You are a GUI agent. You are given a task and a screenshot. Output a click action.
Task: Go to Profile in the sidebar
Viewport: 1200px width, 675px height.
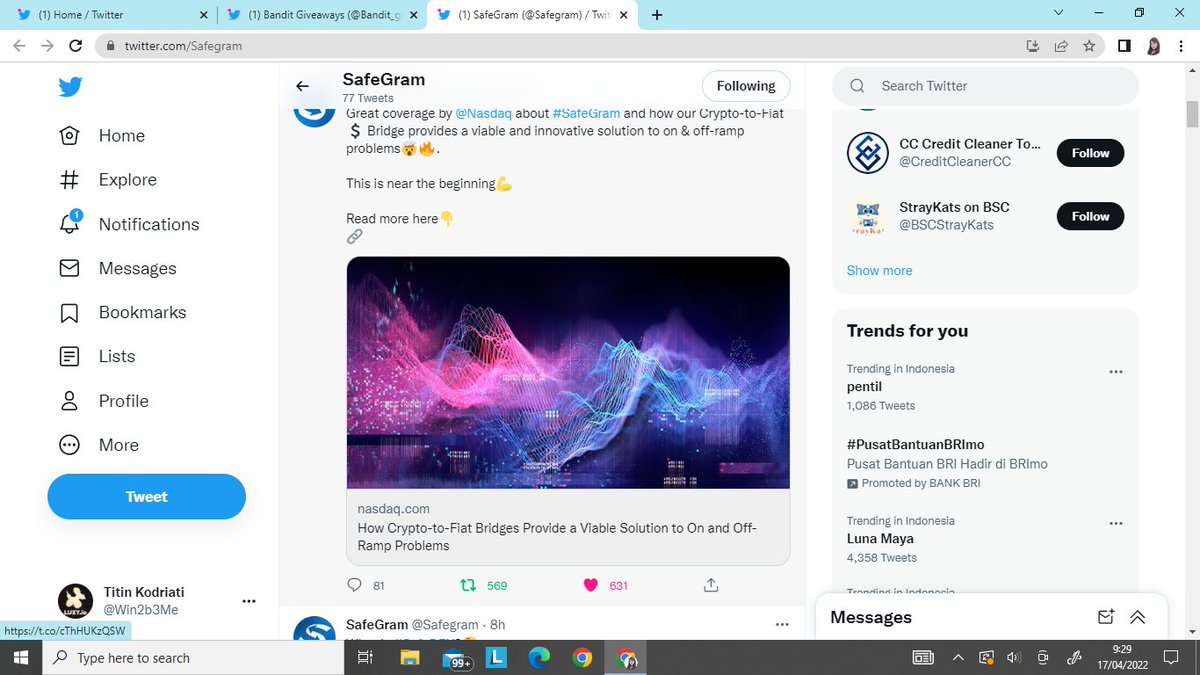point(104,401)
